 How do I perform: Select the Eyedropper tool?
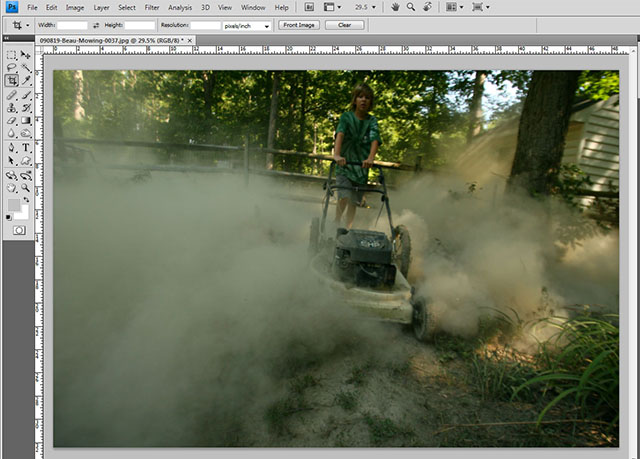coord(26,80)
